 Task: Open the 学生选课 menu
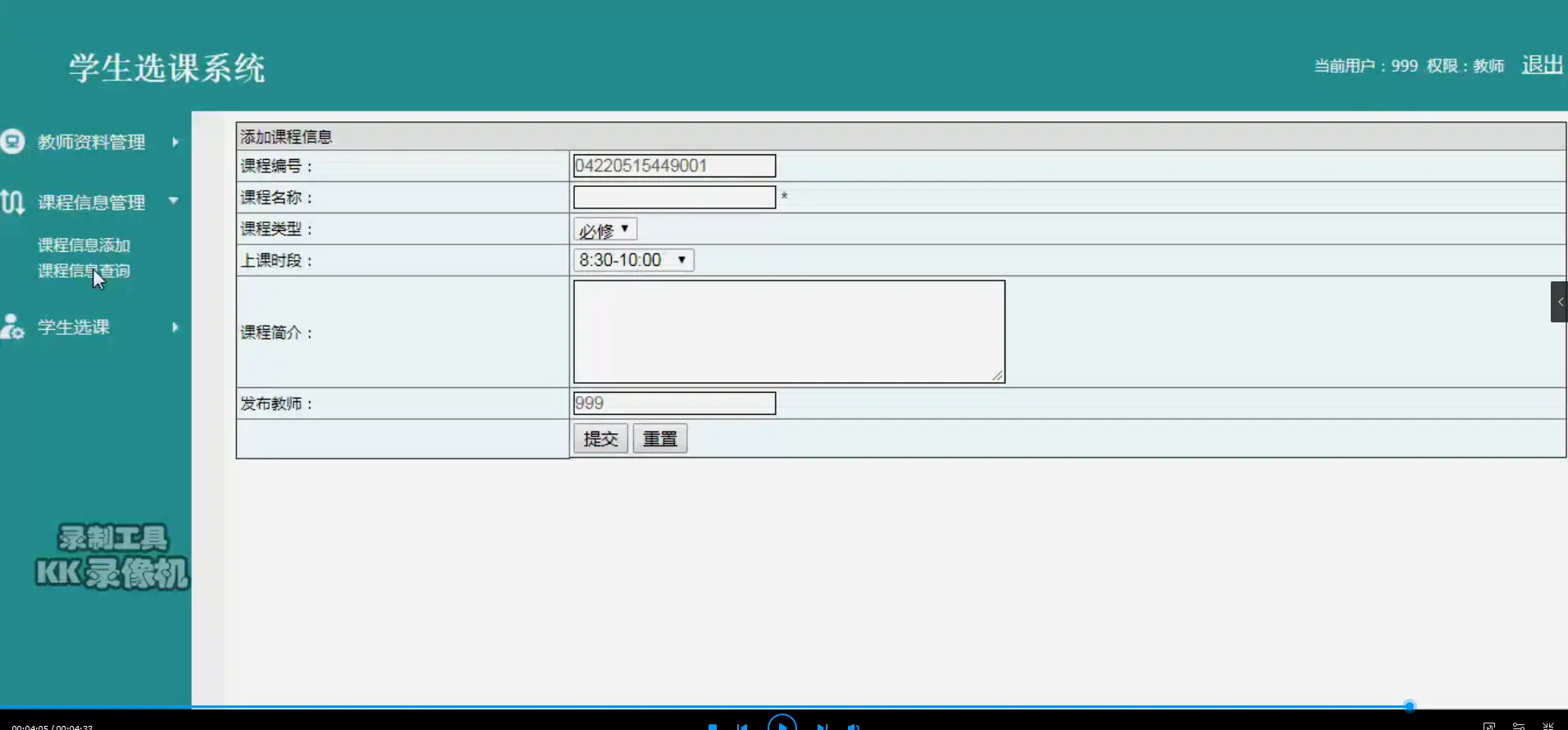pyautogui.click(x=73, y=327)
